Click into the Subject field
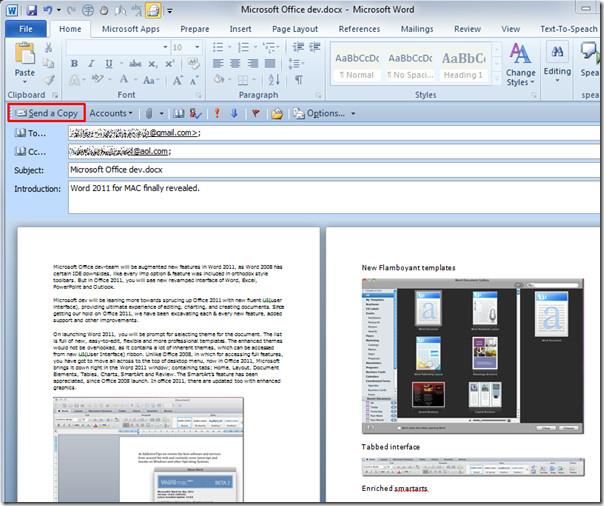The image size is (604, 506). click(x=330, y=170)
